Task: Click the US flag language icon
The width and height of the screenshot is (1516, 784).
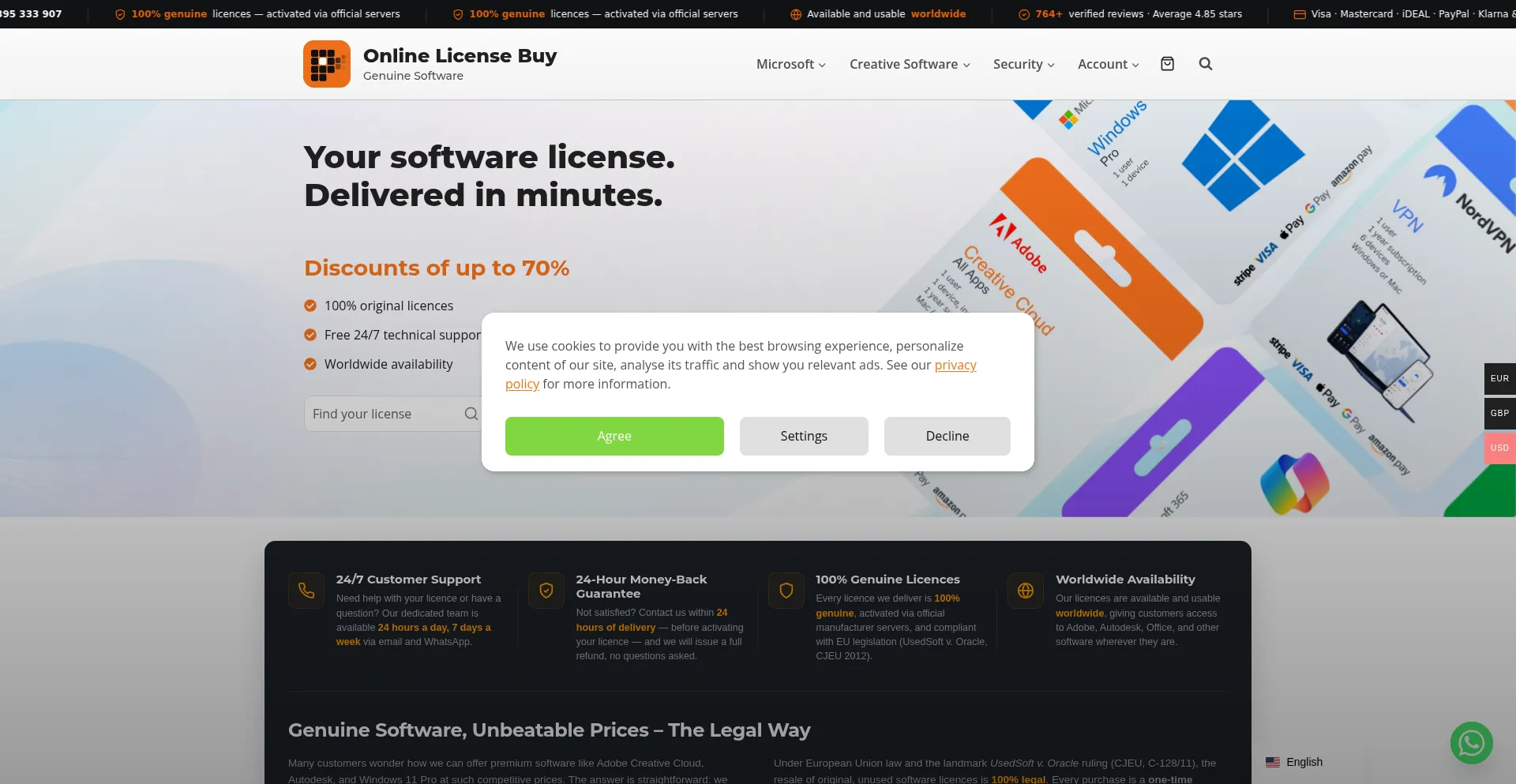Action: 1273,762
